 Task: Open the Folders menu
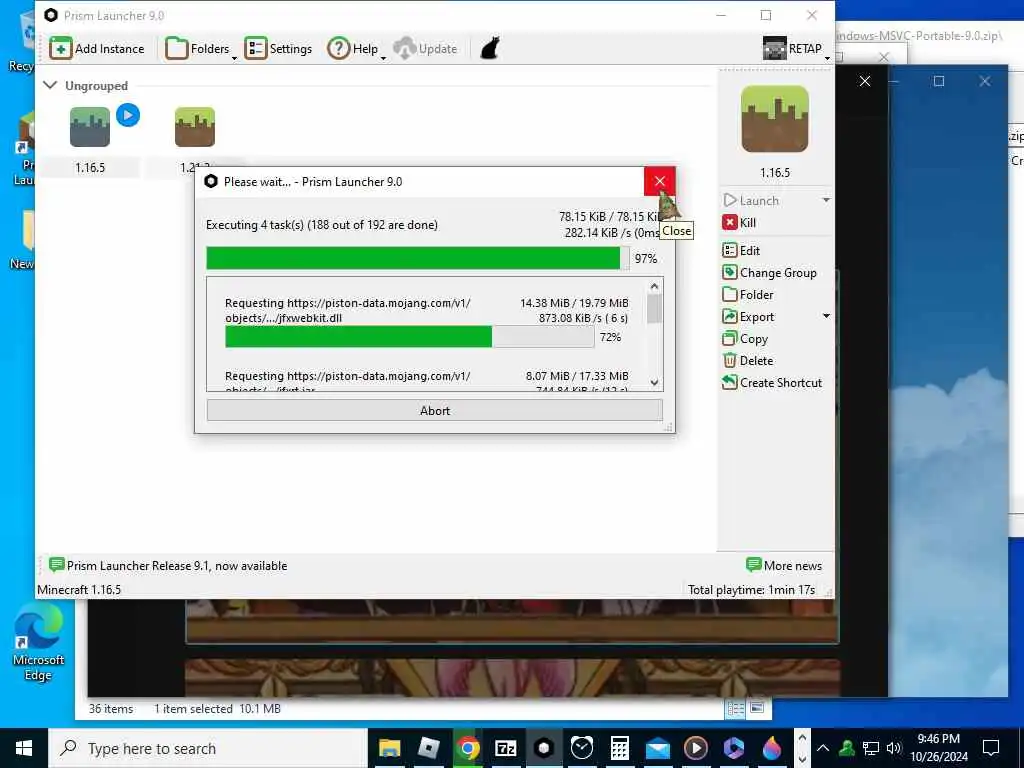(x=201, y=48)
